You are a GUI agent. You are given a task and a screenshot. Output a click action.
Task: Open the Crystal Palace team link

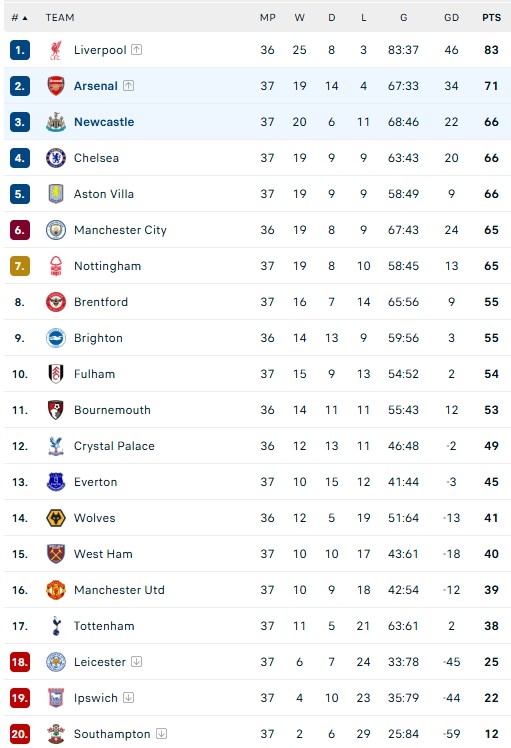(114, 446)
